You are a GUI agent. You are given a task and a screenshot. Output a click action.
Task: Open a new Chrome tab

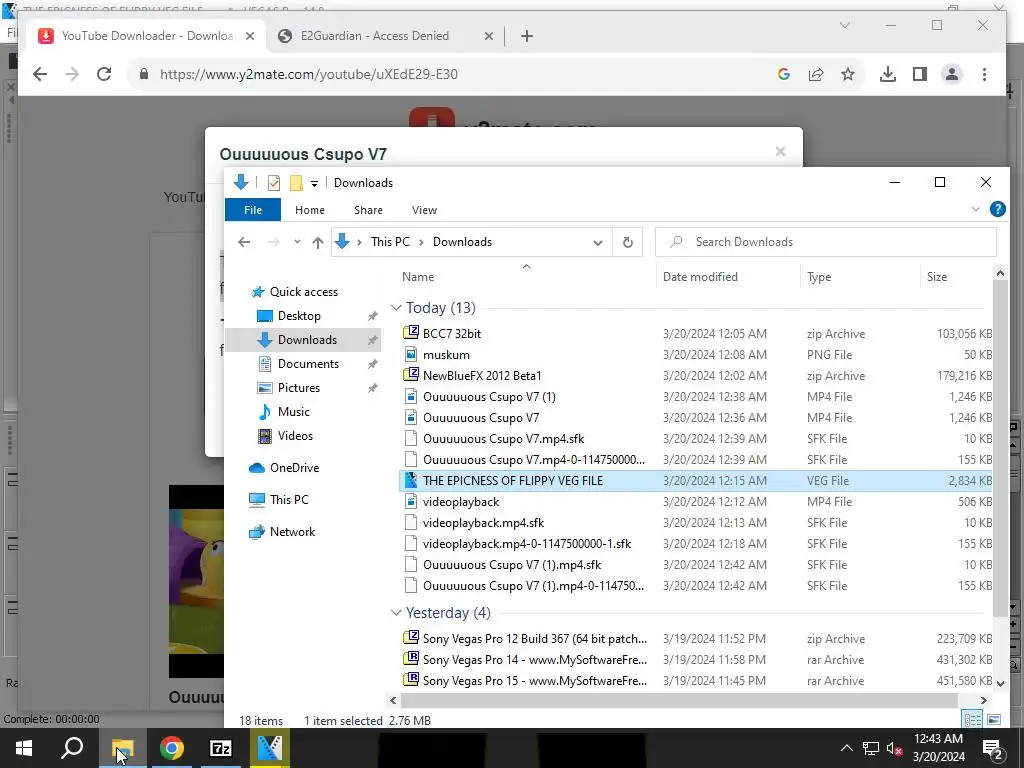[x=527, y=36]
